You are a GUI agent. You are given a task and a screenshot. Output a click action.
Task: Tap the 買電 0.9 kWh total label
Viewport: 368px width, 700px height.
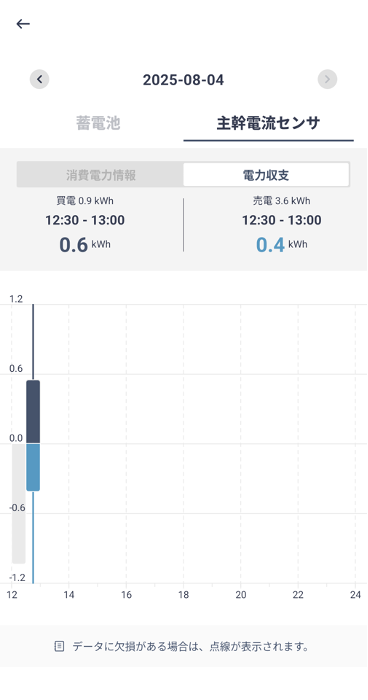[x=85, y=201]
